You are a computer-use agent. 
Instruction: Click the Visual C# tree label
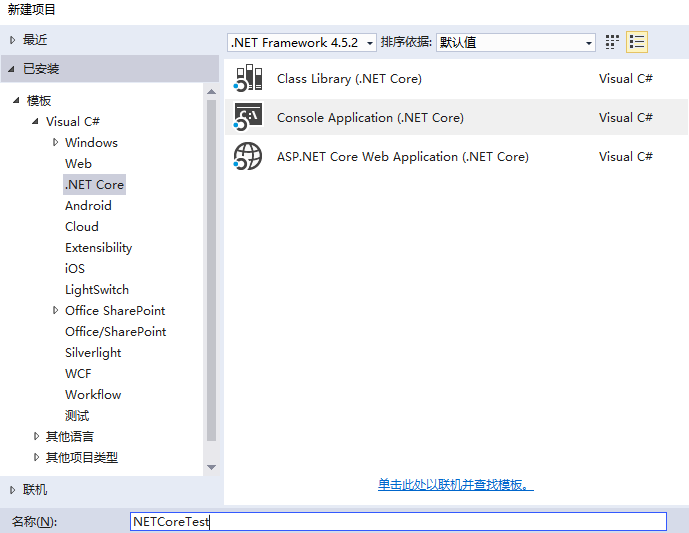coord(73,121)
